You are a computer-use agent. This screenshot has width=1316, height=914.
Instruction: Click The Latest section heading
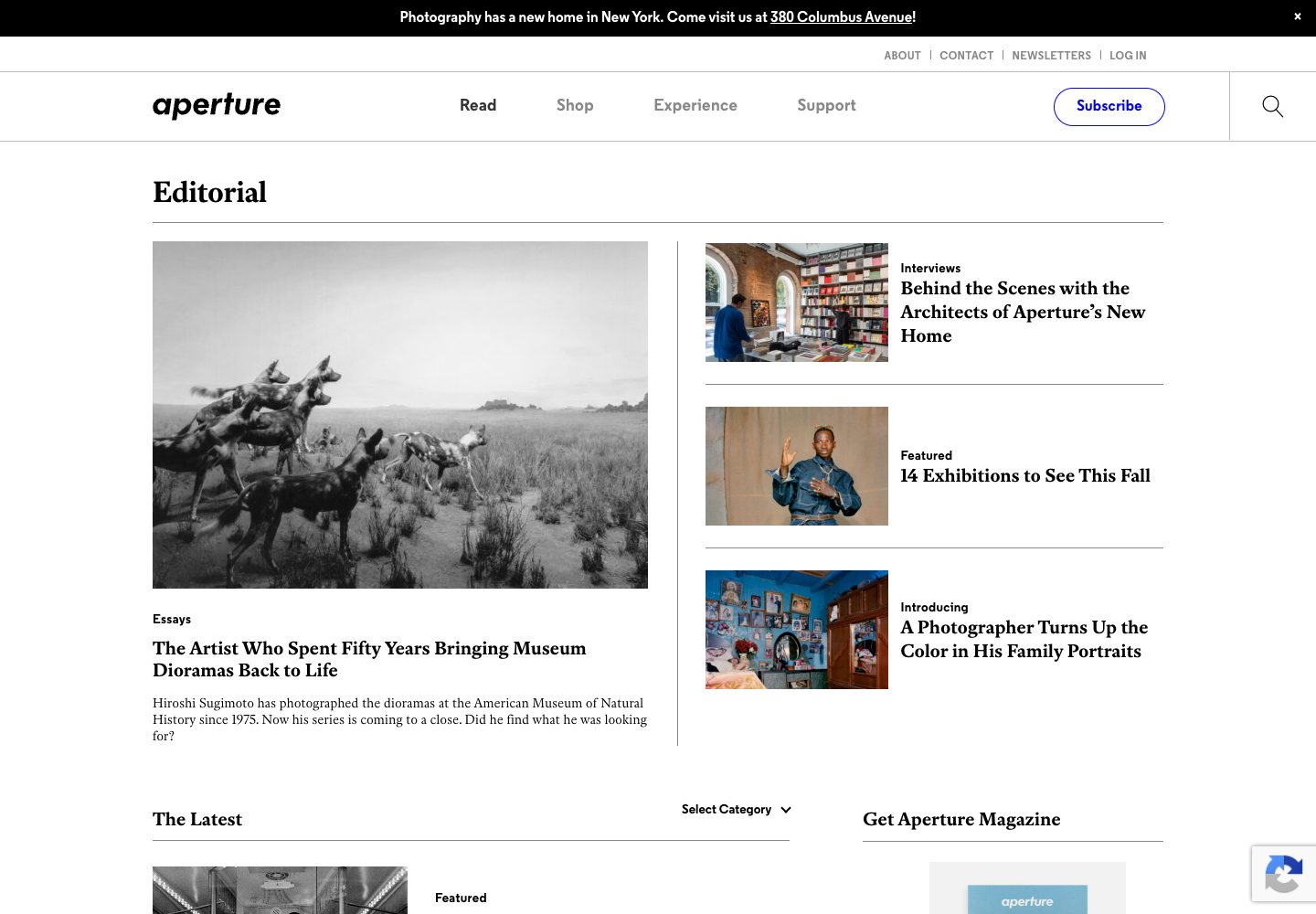197,819
